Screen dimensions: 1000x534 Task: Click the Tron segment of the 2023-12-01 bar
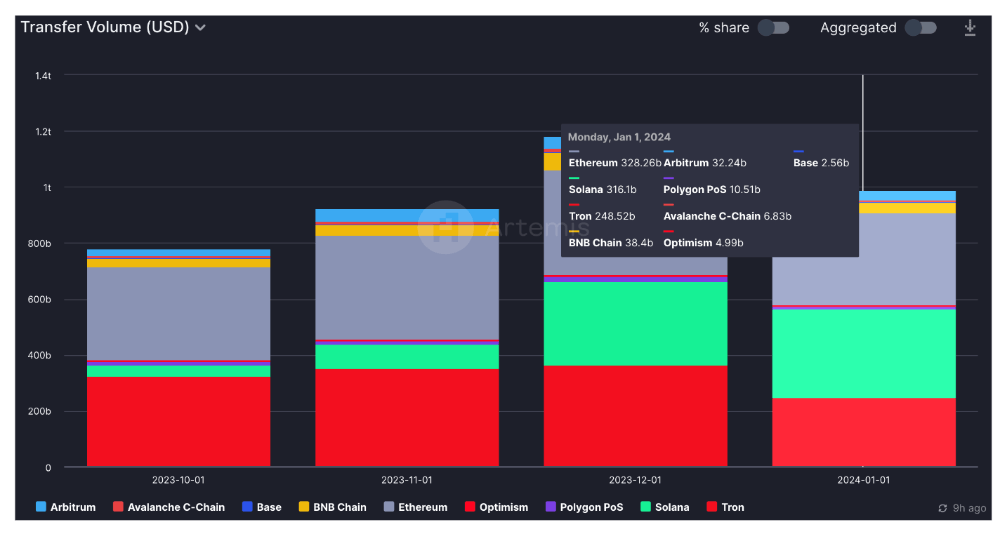[635, 416]
